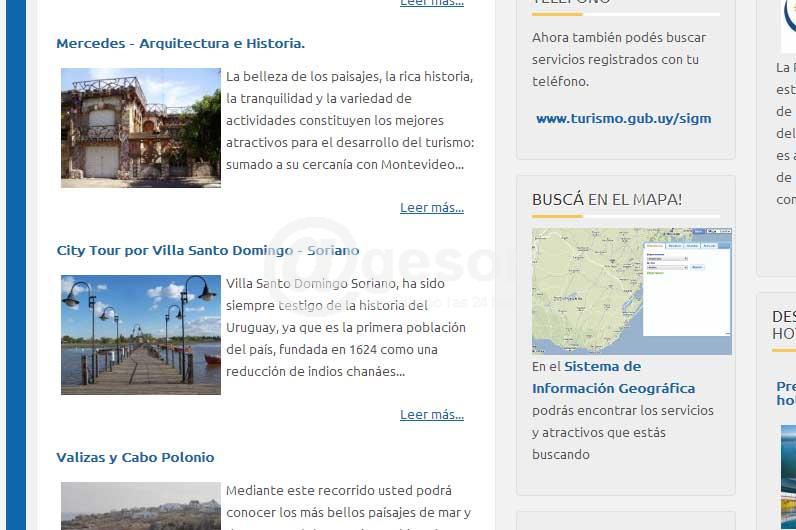Click 'Leer más...' under the Mercedes article
This screenshot has width=796, height=530.
pyautogui.click(x=431, y=208)
